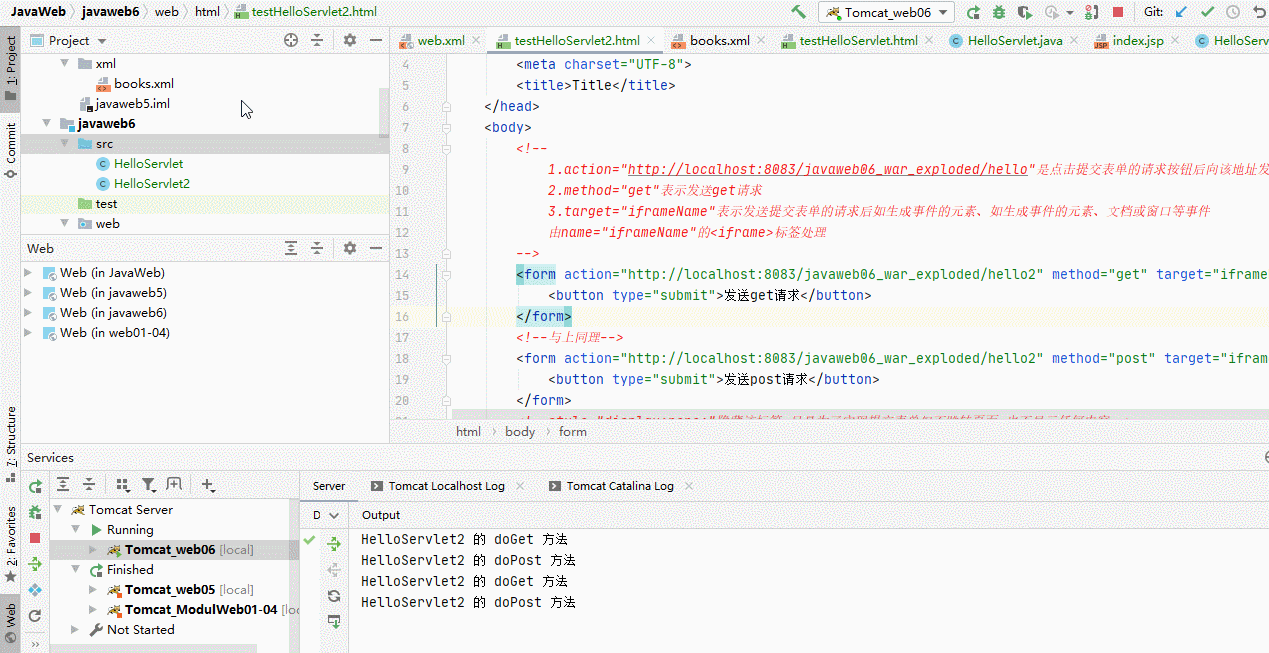Screen dimensions: 1269x653
Task: Expand Web (in javaweb5) node
Action: point(29,293)
